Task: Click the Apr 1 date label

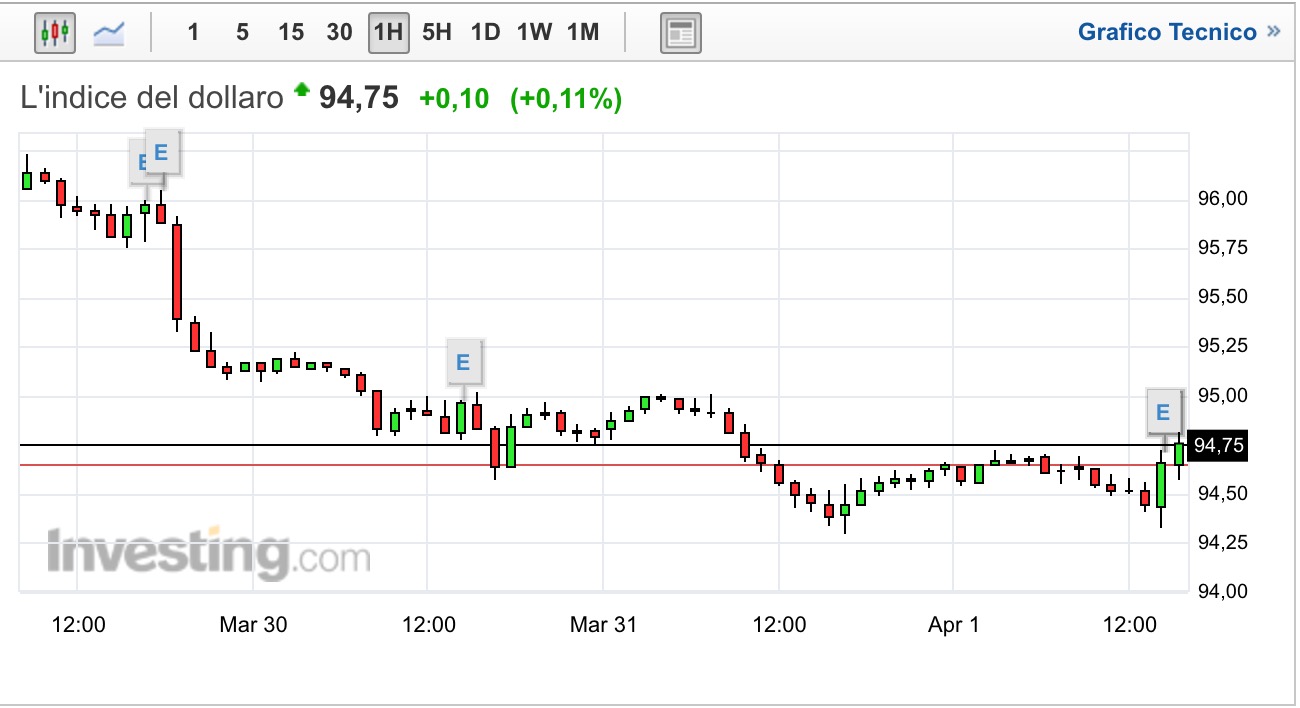Action: [x=953, y=625]
